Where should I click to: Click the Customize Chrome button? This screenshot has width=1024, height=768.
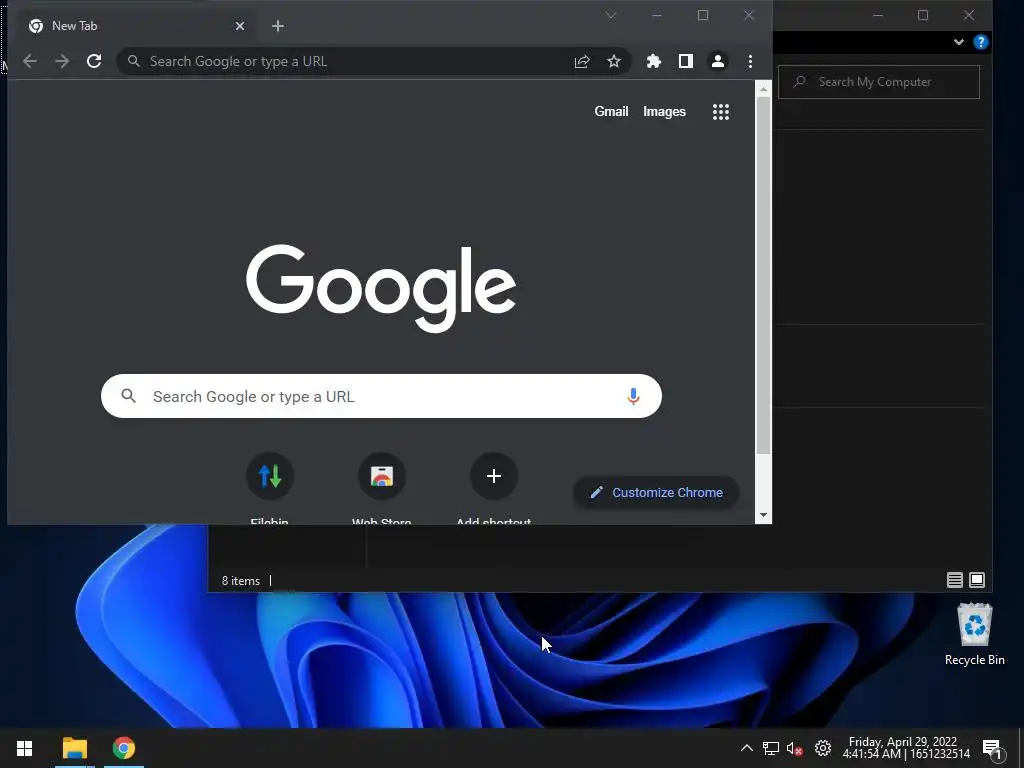point(656,492)
